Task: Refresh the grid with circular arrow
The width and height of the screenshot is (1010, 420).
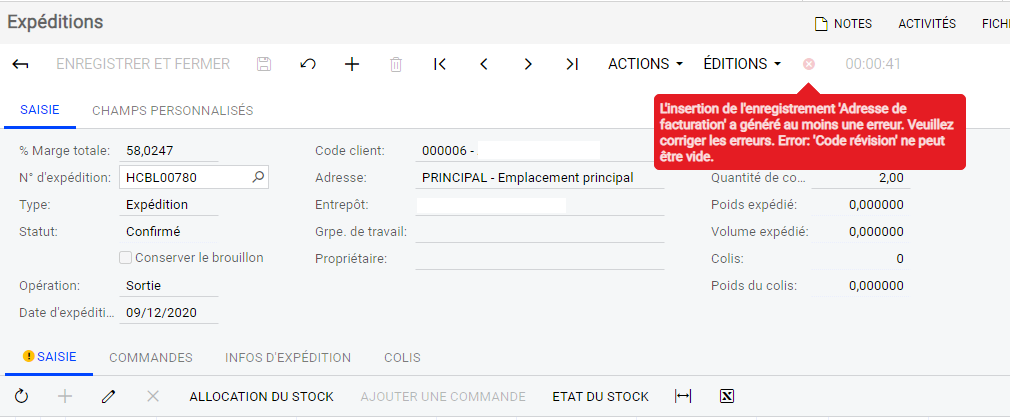Action: (x=21, y=396)
